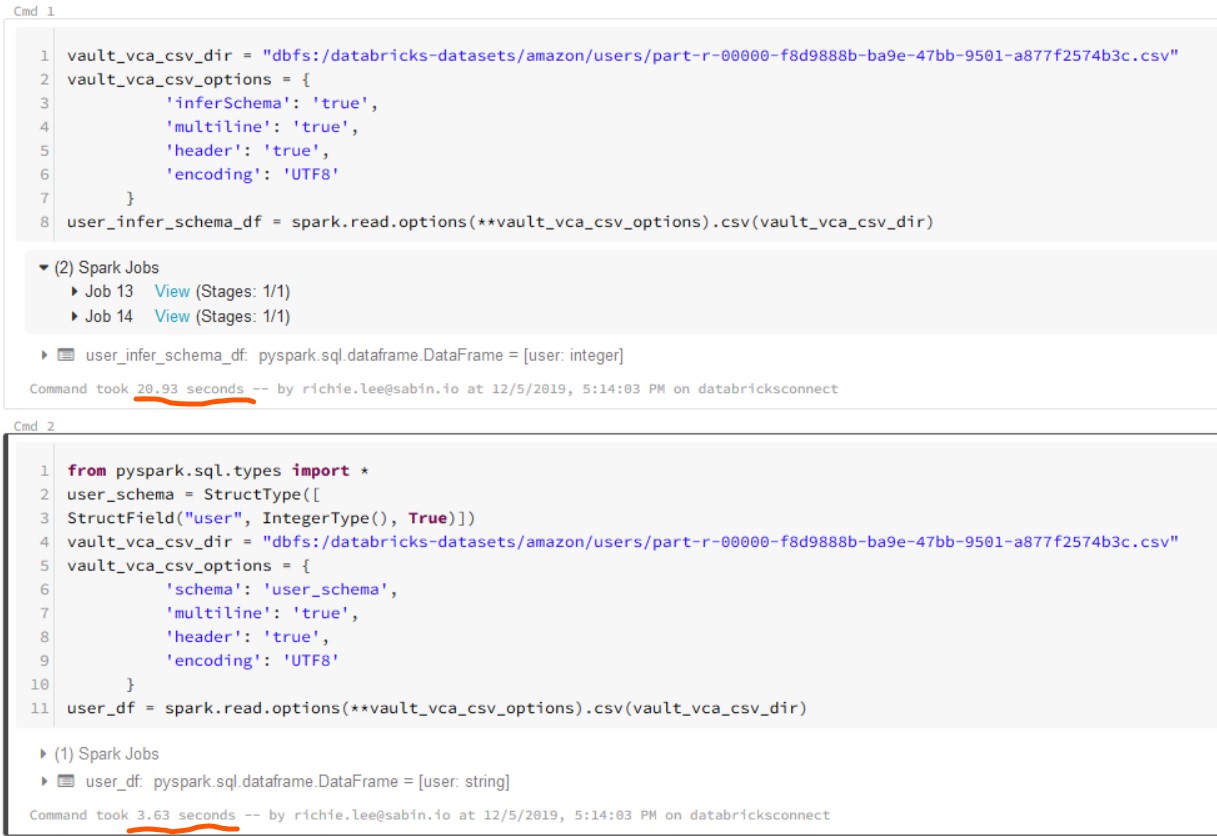Expand the "(1) Spark Jobs" section
The width and height of the screenshot is (1217, 836).
click(44, 754)
